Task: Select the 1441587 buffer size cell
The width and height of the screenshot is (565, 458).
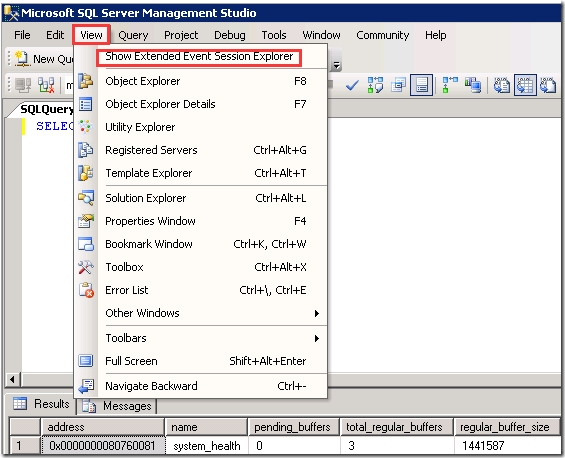Action: 507,446
